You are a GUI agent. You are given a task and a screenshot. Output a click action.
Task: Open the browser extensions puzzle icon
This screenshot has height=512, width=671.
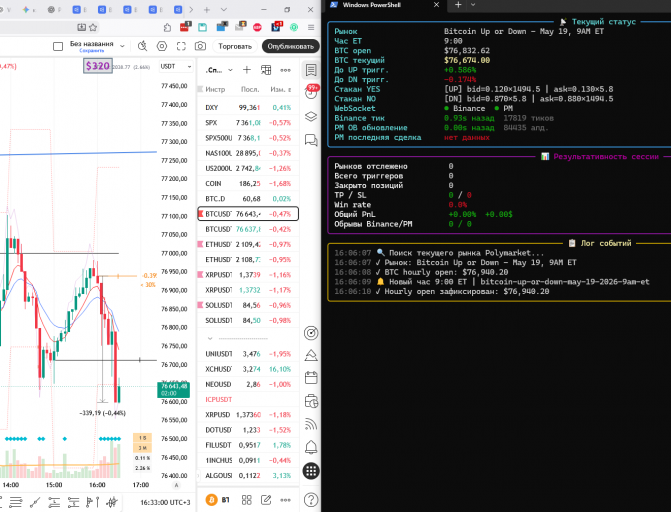coord(167,27)
